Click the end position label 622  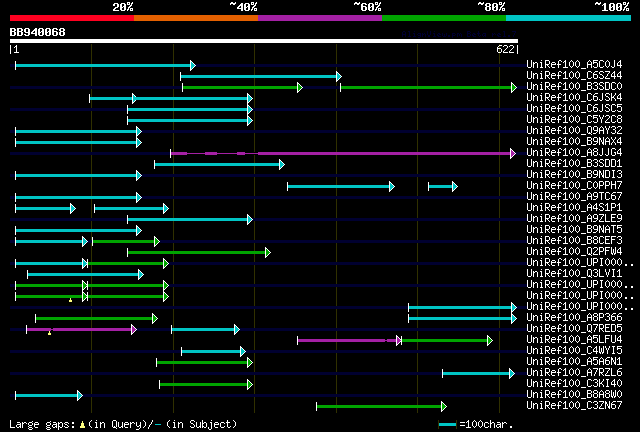tap(505, 49)
